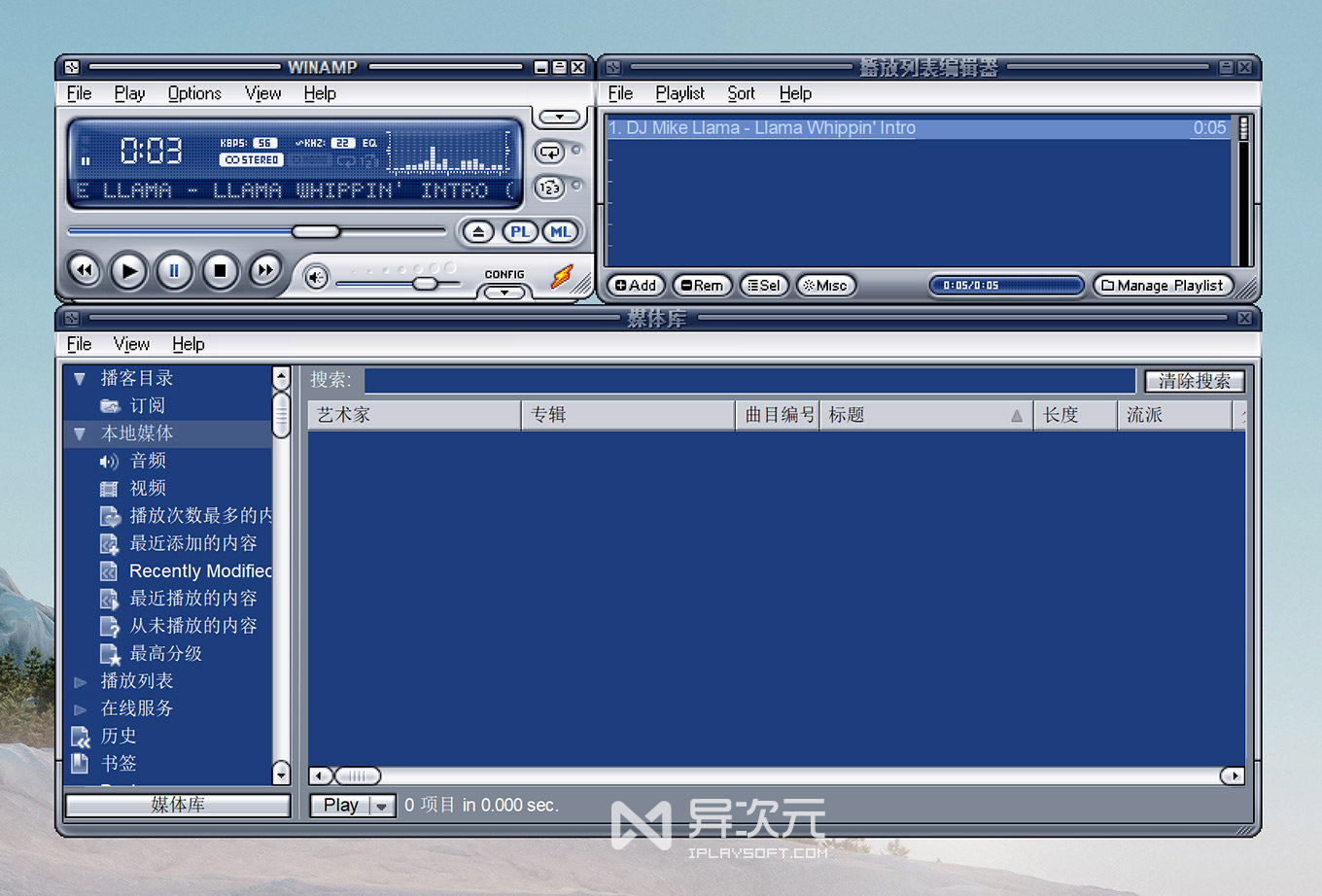Open files using the Eject icon

[x=477, y=231]
